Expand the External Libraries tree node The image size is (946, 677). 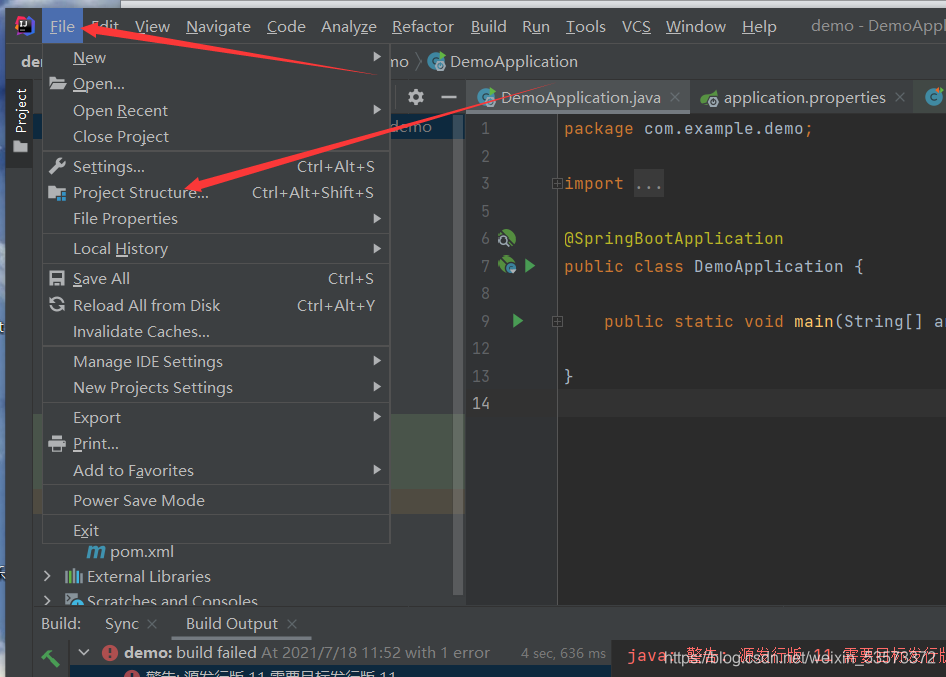coord(47,576)
